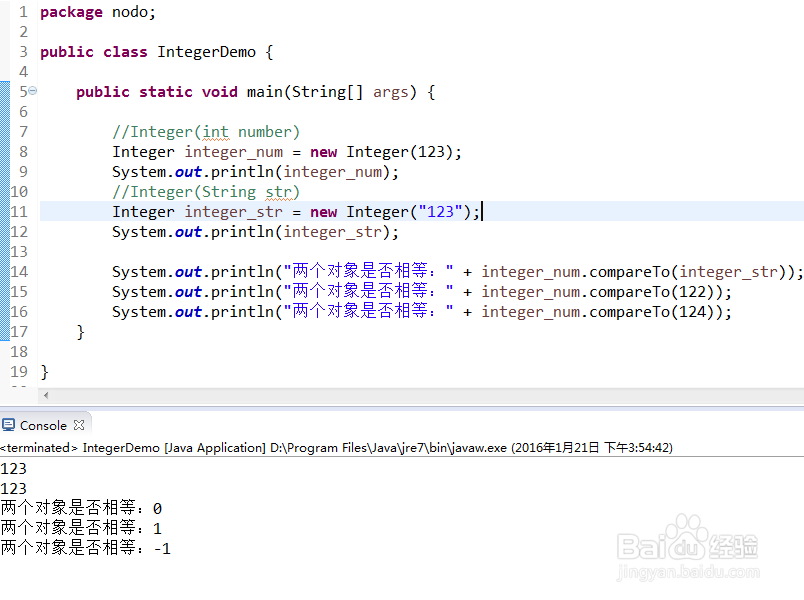Click second console output line '123'

(x=13, y=489)
